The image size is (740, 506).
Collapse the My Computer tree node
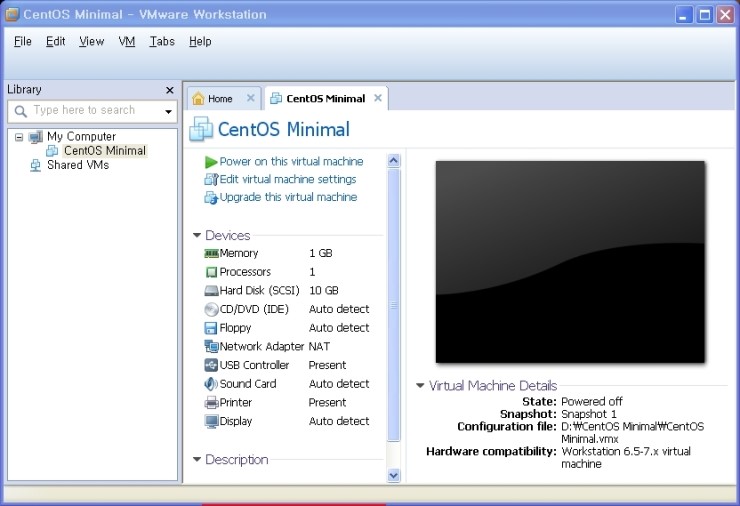coord(19,137)
